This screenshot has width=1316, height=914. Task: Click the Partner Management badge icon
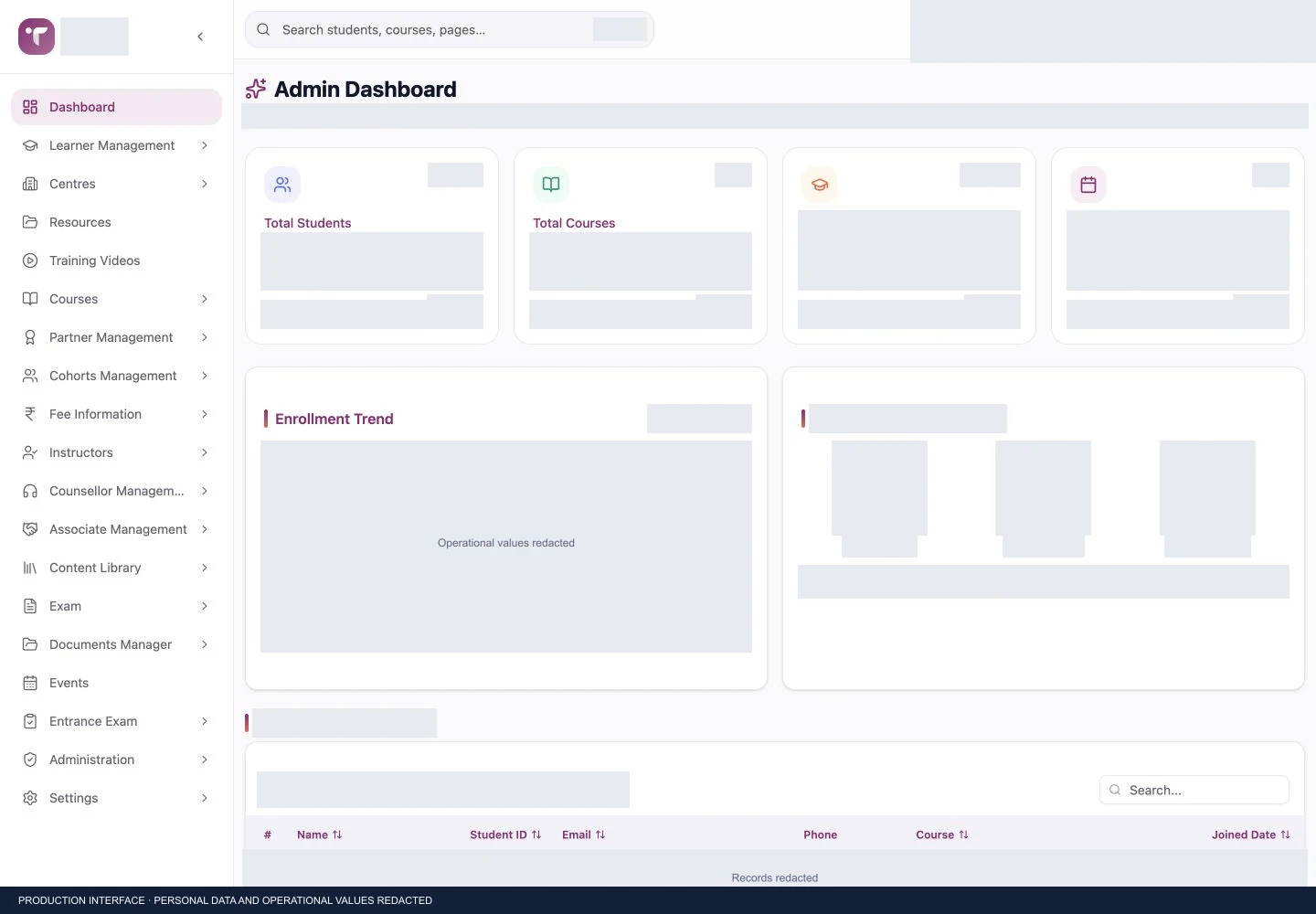(x=30, y=337)
